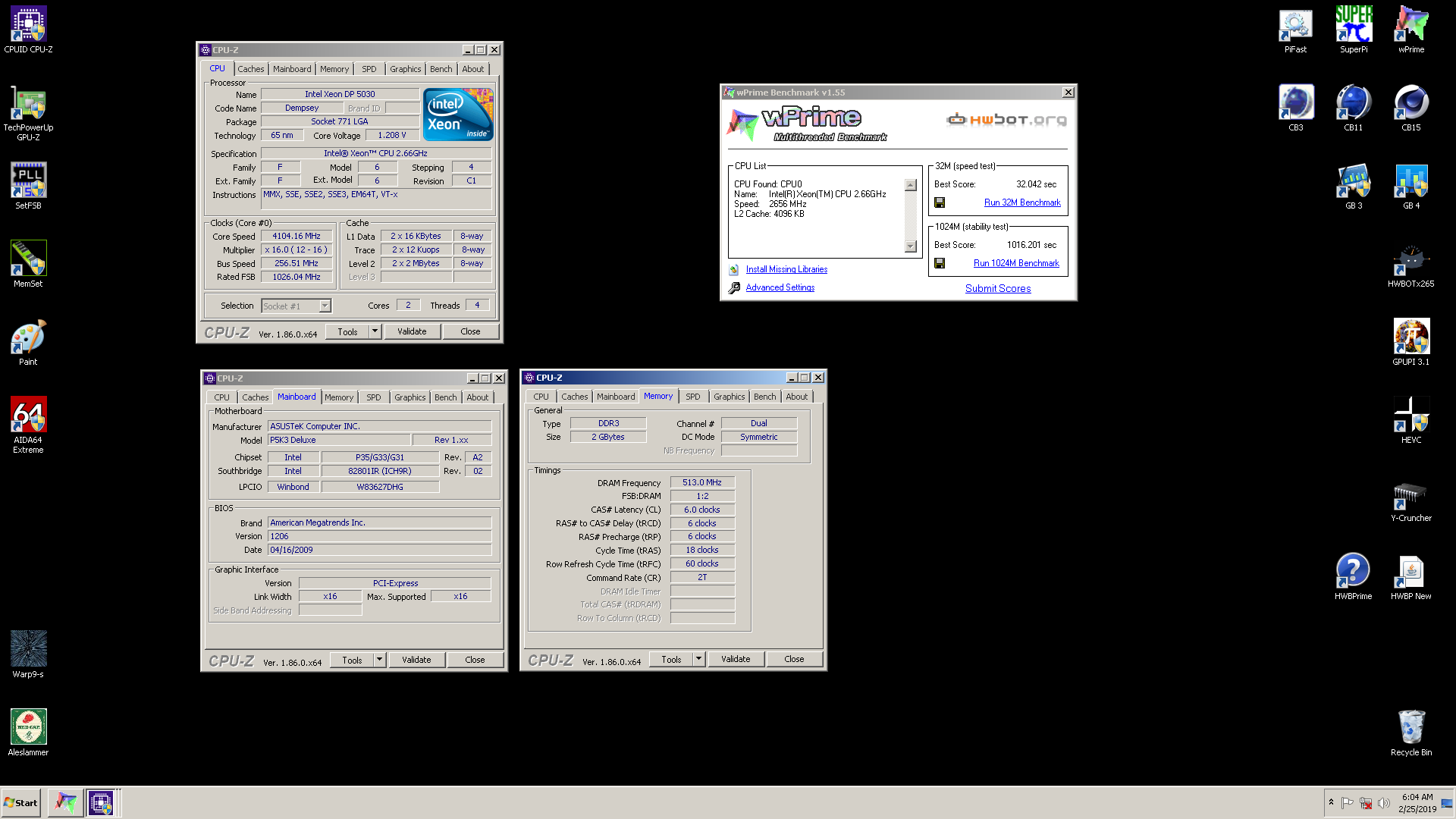Open the CB11 Cinebench desktop icon
The image size is (1456, 819).
pyautogui.click(x=1354, y=108)
